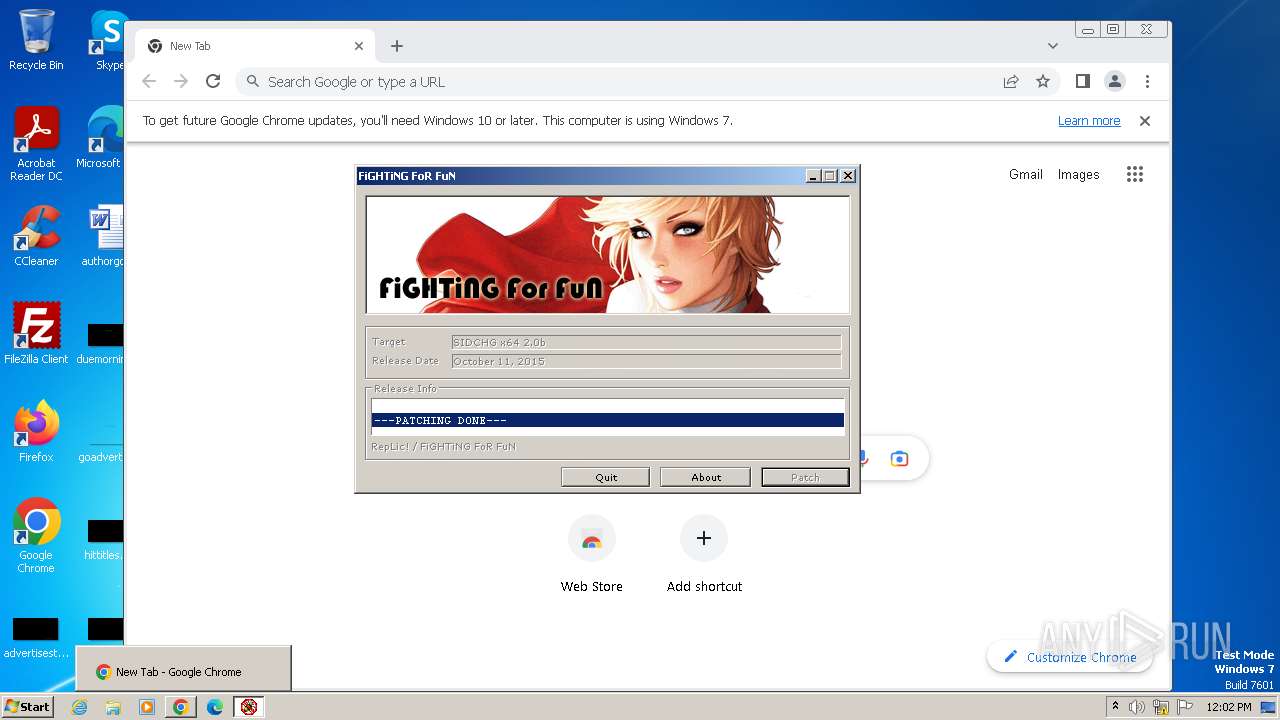This screenshot has width=1280, height=720.
Task: Click Customize Chrome button
Action: tap(1070, 657)
